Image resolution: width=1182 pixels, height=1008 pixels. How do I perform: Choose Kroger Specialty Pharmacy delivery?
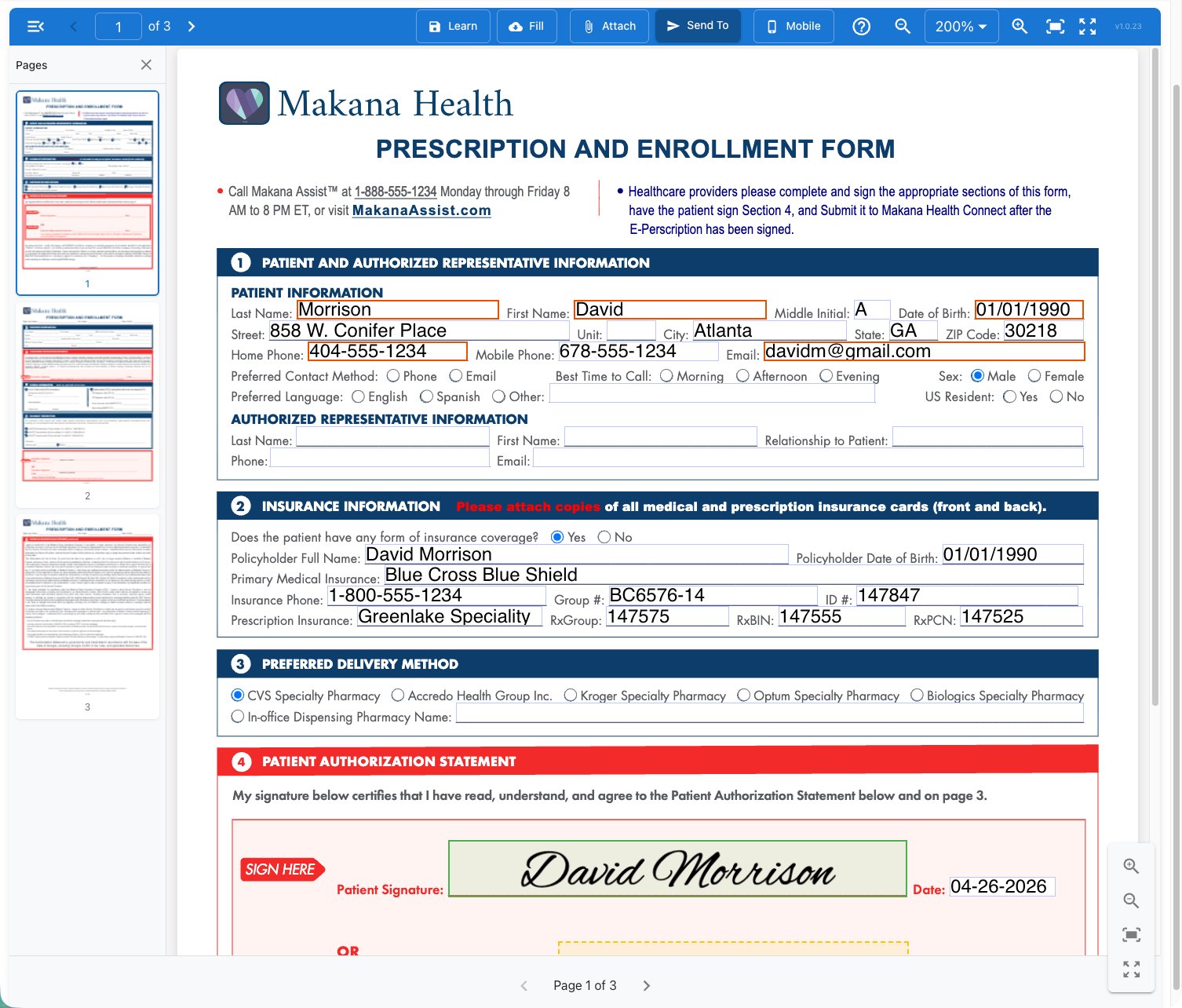tap(571, 695)
